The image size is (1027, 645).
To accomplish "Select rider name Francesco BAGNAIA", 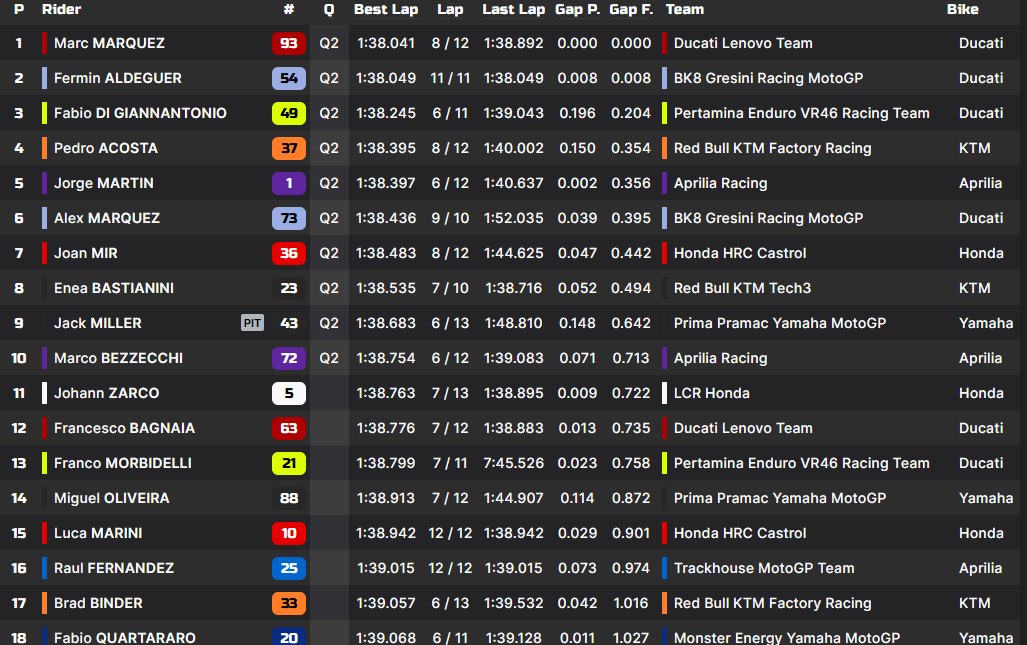I will [x=124, y=429].
